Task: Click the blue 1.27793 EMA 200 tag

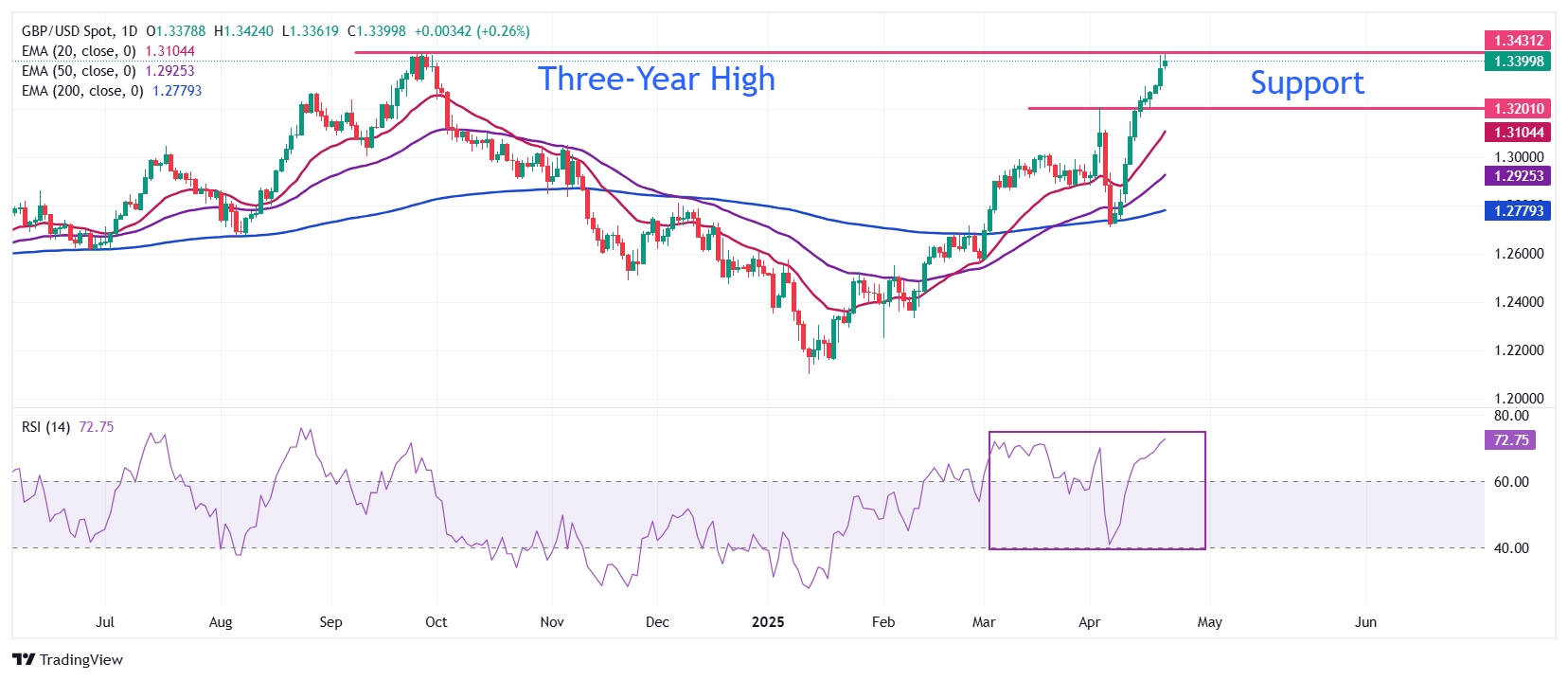Action: (x=1518, y=211)
